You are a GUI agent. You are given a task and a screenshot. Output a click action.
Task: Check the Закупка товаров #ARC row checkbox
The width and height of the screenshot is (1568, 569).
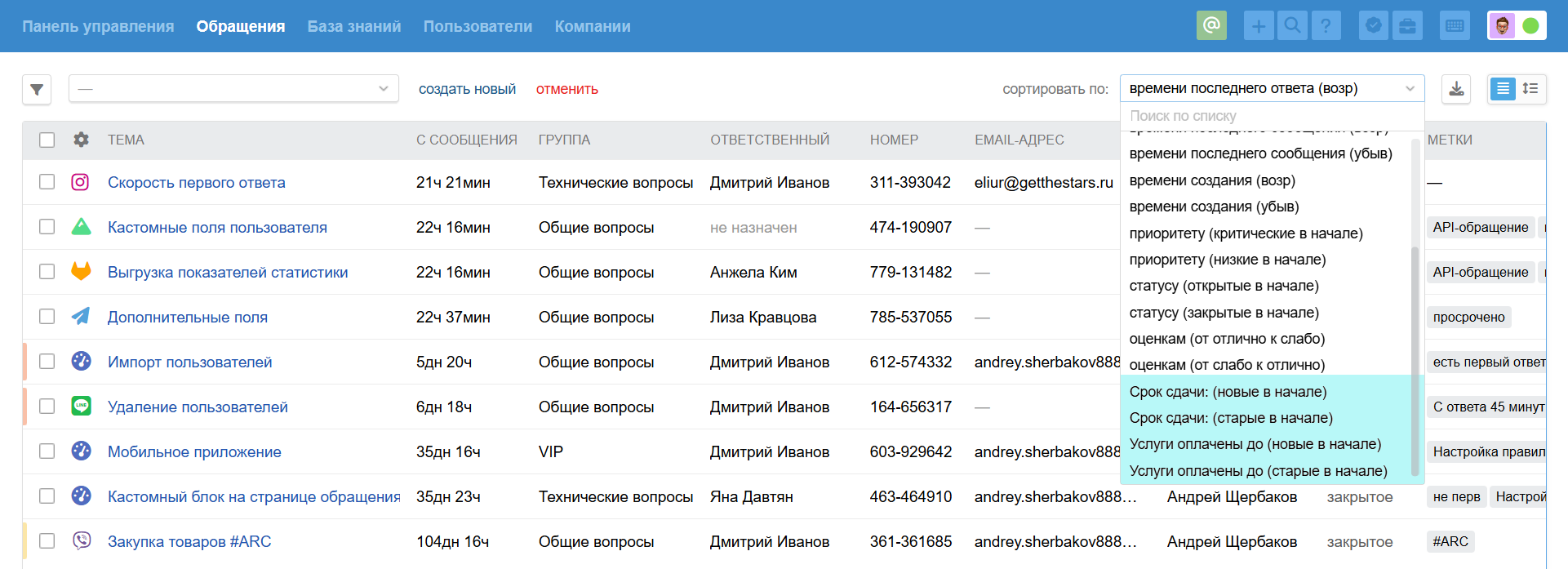(47, 540)
